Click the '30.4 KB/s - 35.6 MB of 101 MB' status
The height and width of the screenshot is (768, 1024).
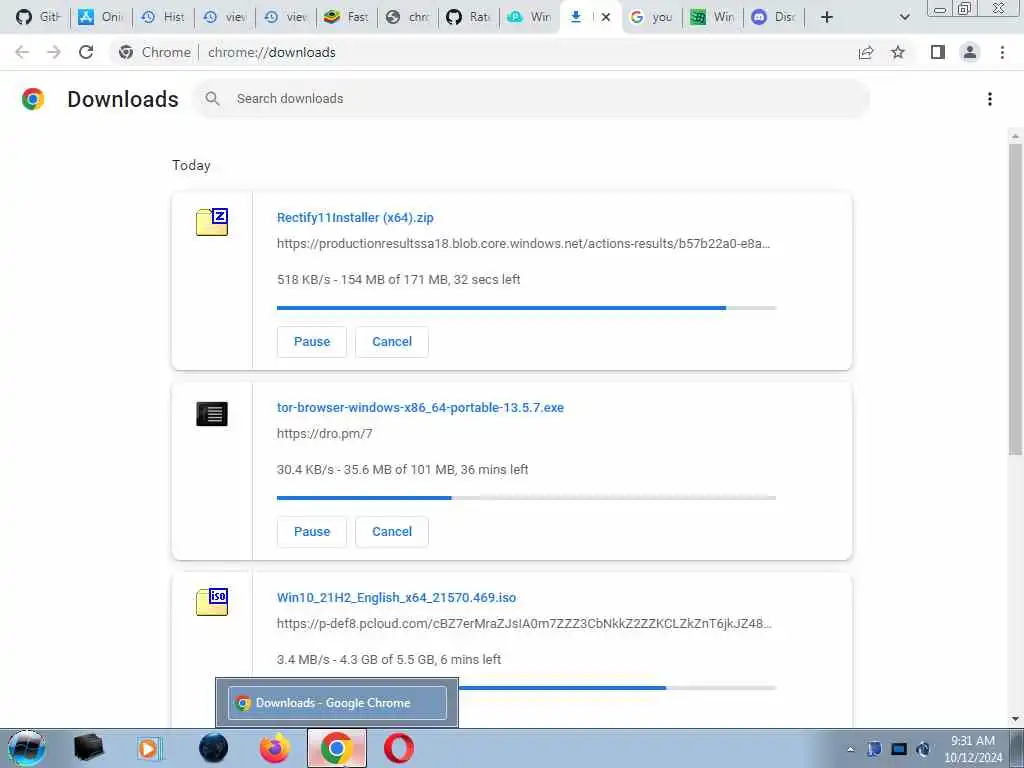402,470
